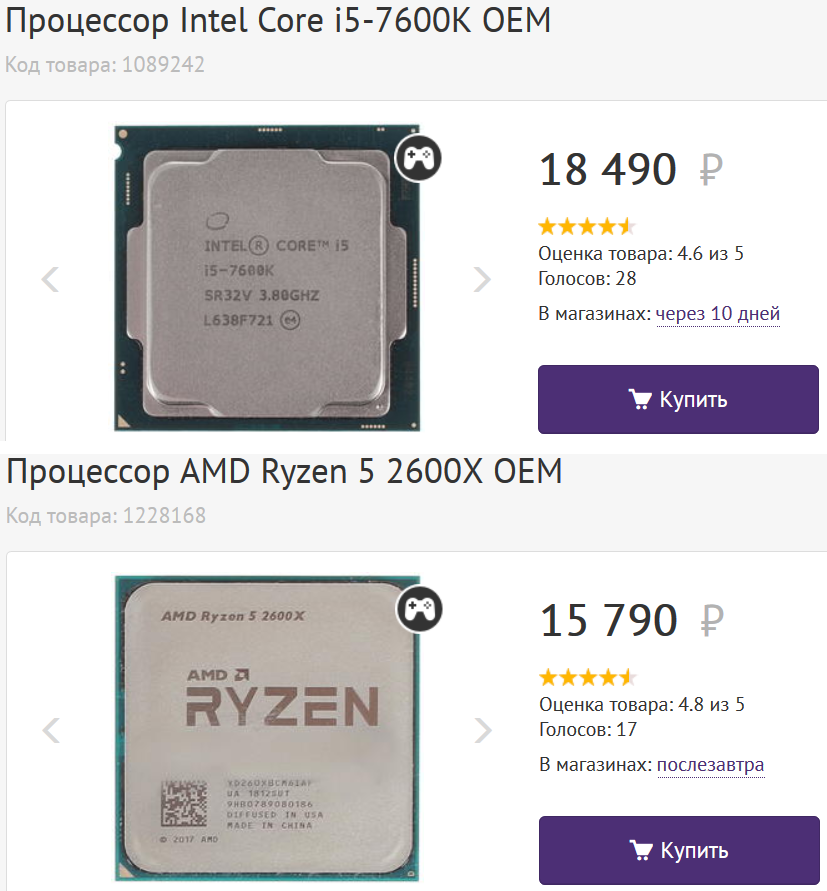Screen dimensions: 827x891
Task: Click the AMD Ryzen 5 2600X product photo
Action: coord(266,728)
